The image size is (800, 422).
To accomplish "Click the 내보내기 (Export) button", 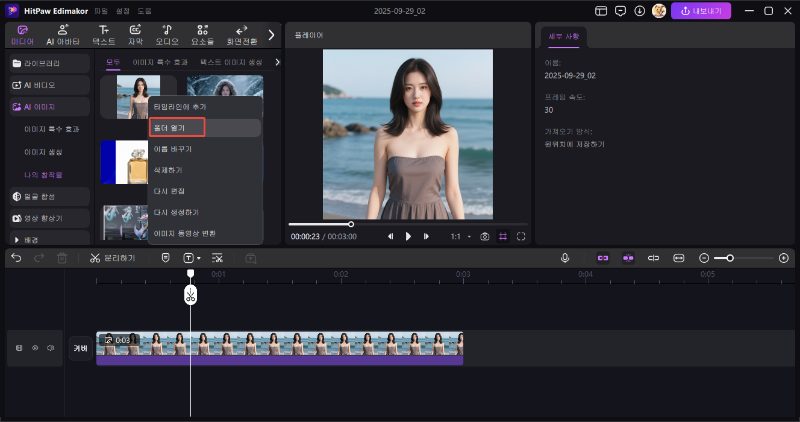I will (701, 11).
